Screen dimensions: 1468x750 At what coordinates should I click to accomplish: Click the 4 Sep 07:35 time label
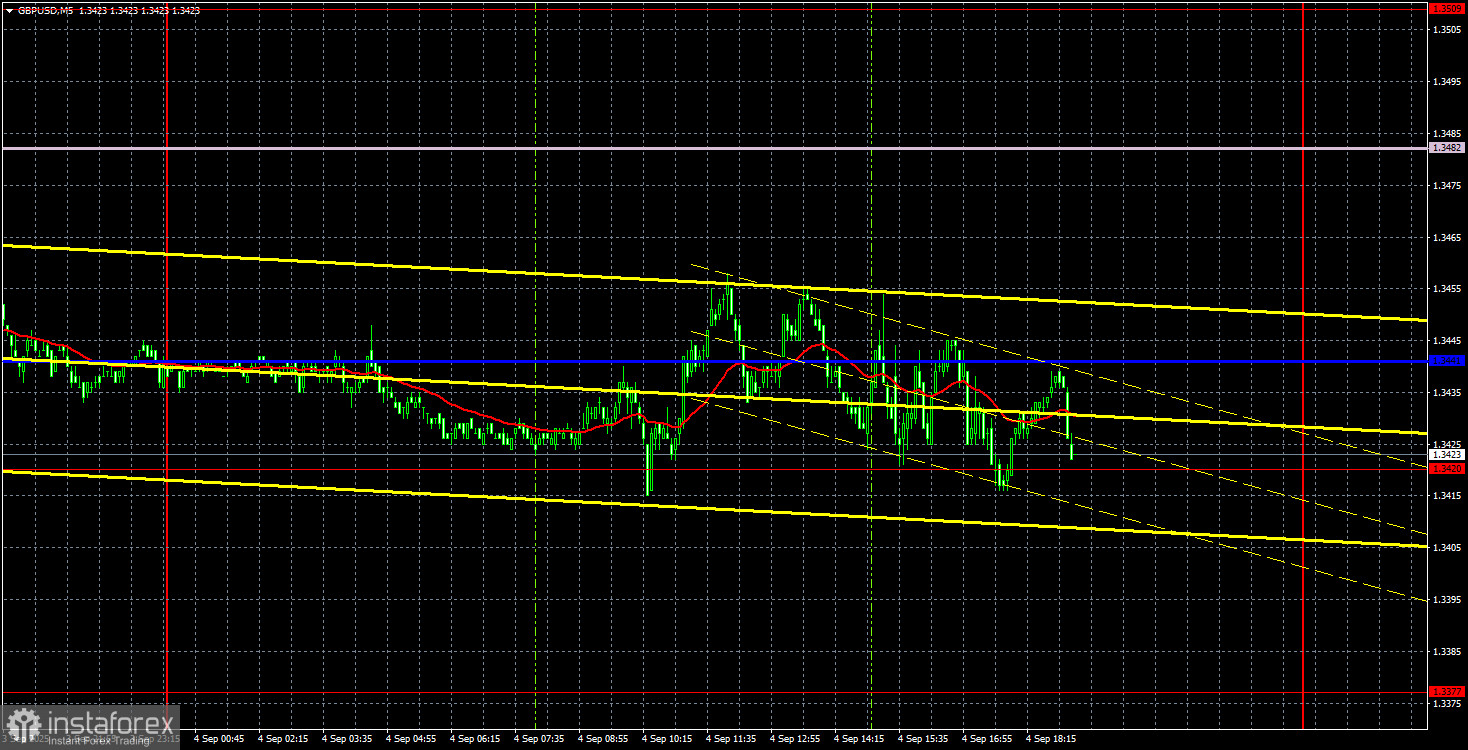tap(539, 739)
